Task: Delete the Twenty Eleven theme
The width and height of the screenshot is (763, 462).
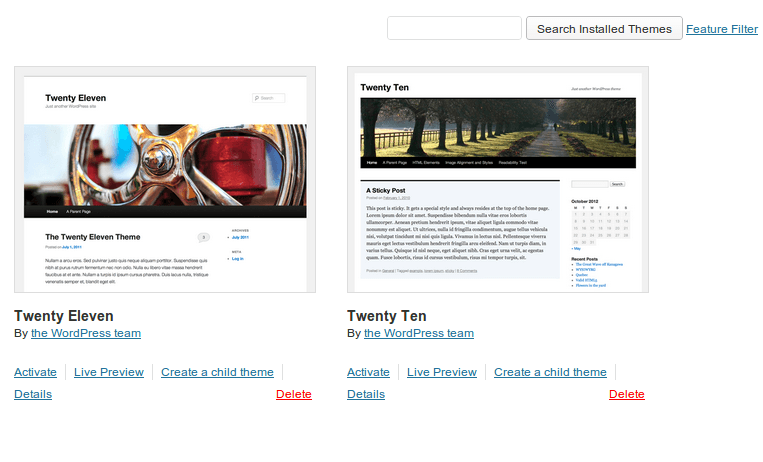Action: click(294, 394)
